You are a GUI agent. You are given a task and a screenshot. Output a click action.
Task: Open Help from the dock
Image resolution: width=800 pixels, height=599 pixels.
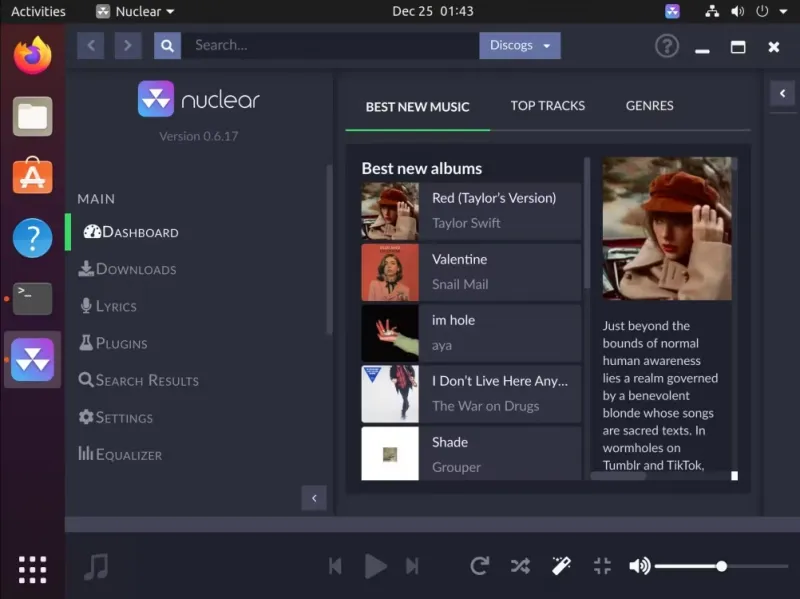point(33,238)
